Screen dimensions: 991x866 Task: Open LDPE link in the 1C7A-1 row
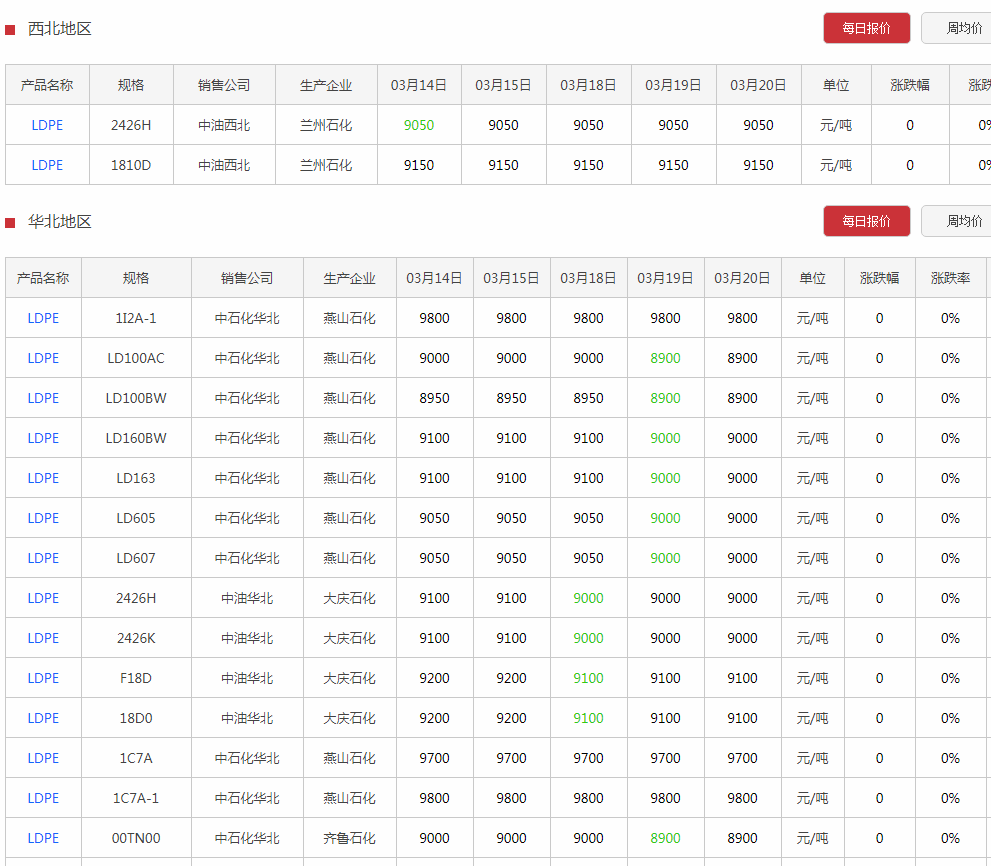(x=43, y=798)
